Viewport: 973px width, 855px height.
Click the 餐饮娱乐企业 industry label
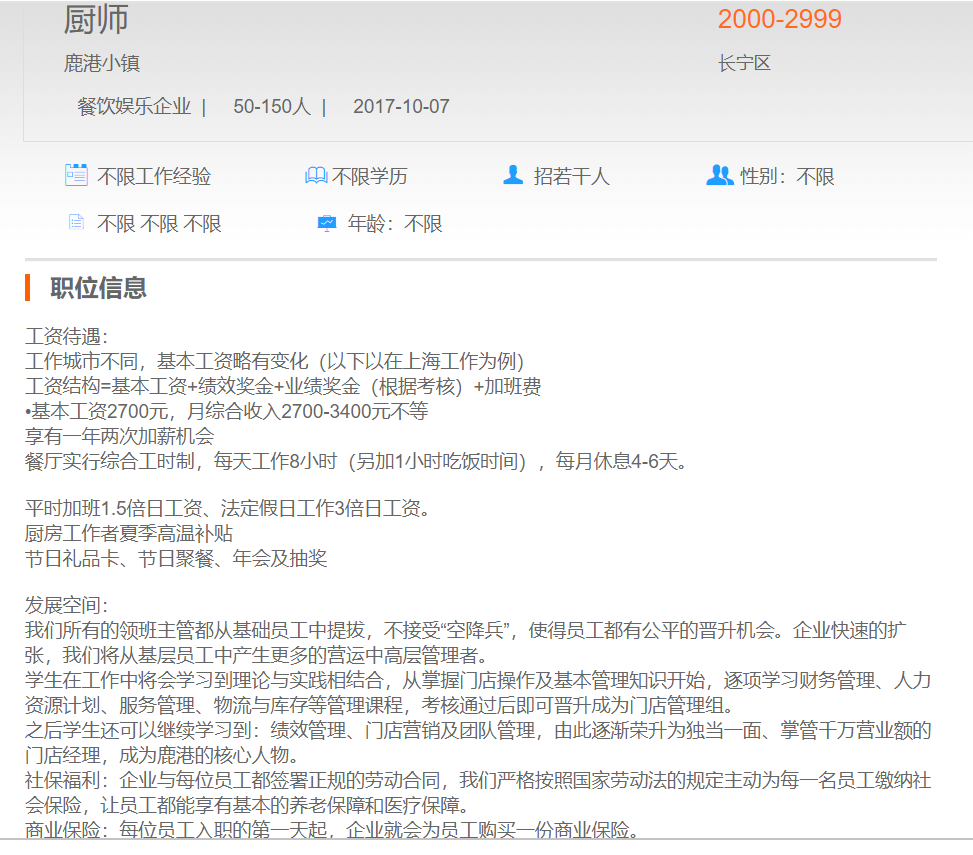click(134, 106)
